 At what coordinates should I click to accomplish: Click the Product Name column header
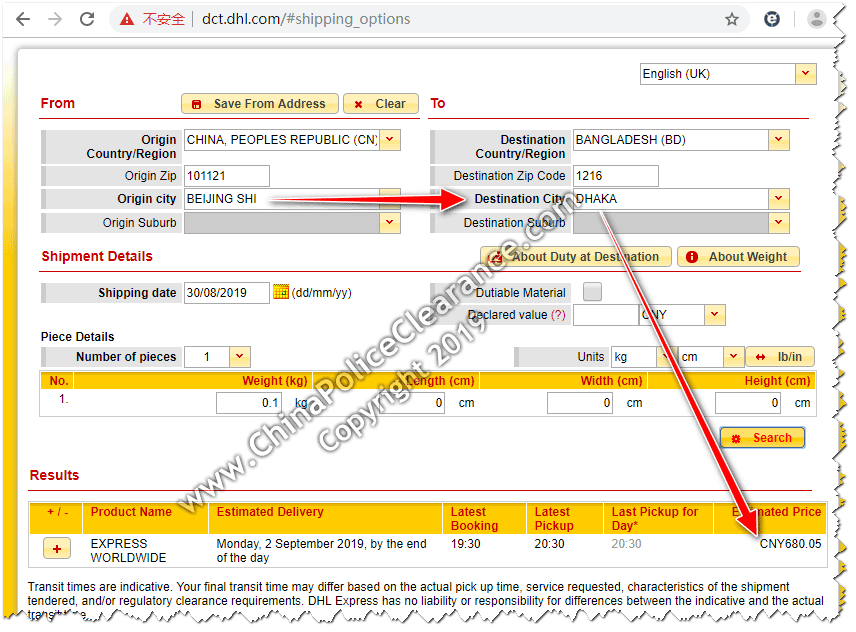(x=131, y=512)
